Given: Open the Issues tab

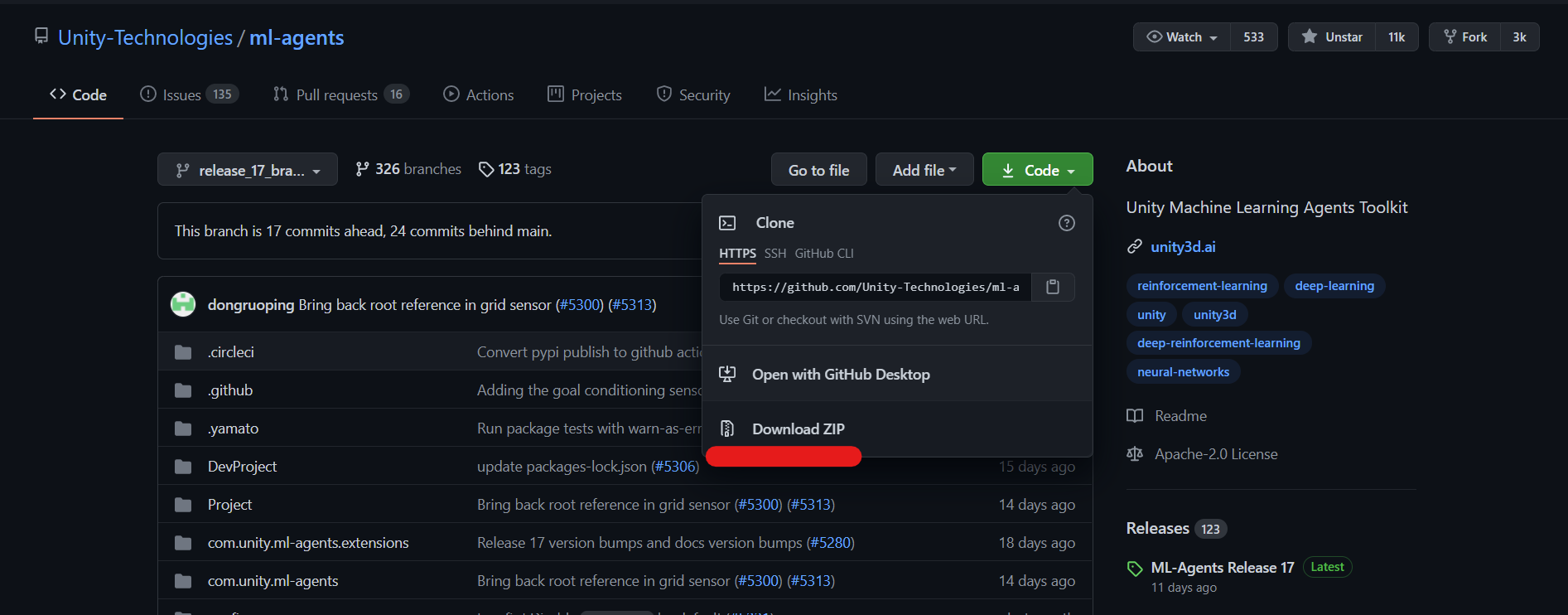Looking at the screenshot, I should (x=190, y=94).
